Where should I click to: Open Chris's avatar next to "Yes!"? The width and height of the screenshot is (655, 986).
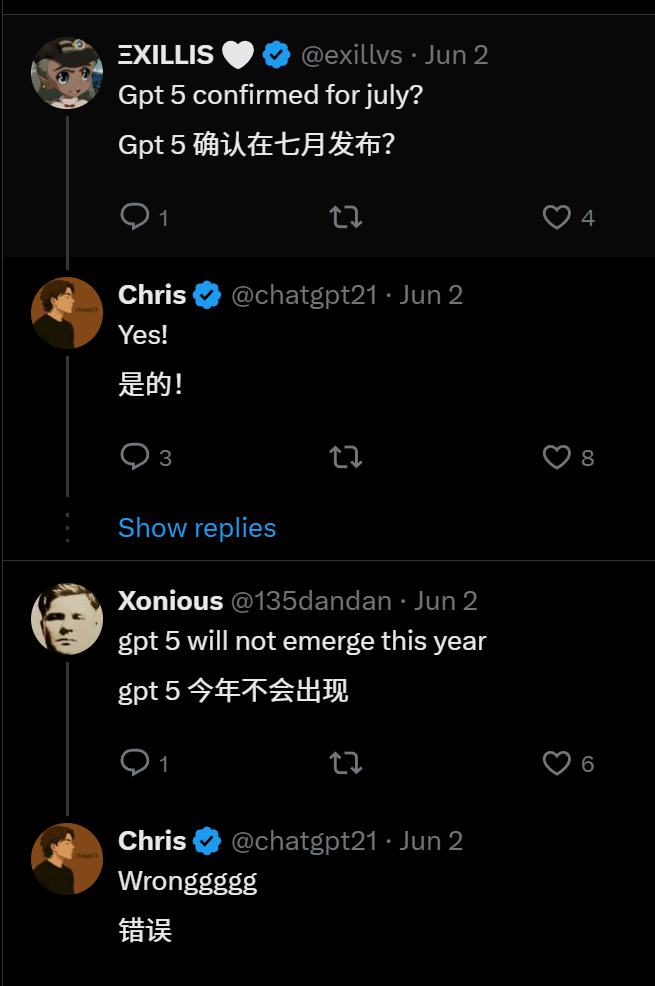(x=67, y=313)
